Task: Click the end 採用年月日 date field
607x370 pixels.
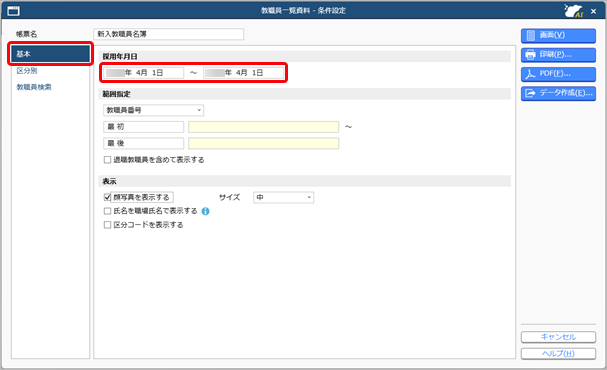Action: (x=243, y=73)
